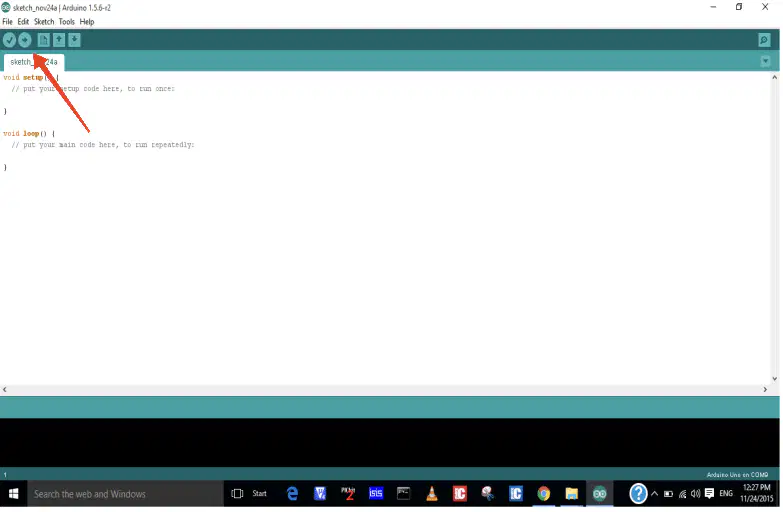Open the File menu

[7, 21]
